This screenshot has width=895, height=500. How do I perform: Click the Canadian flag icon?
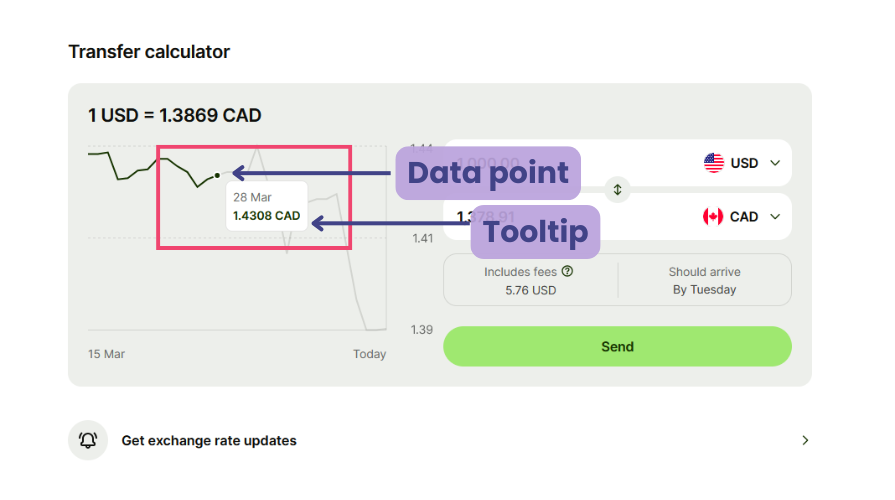tap(713, 216)
